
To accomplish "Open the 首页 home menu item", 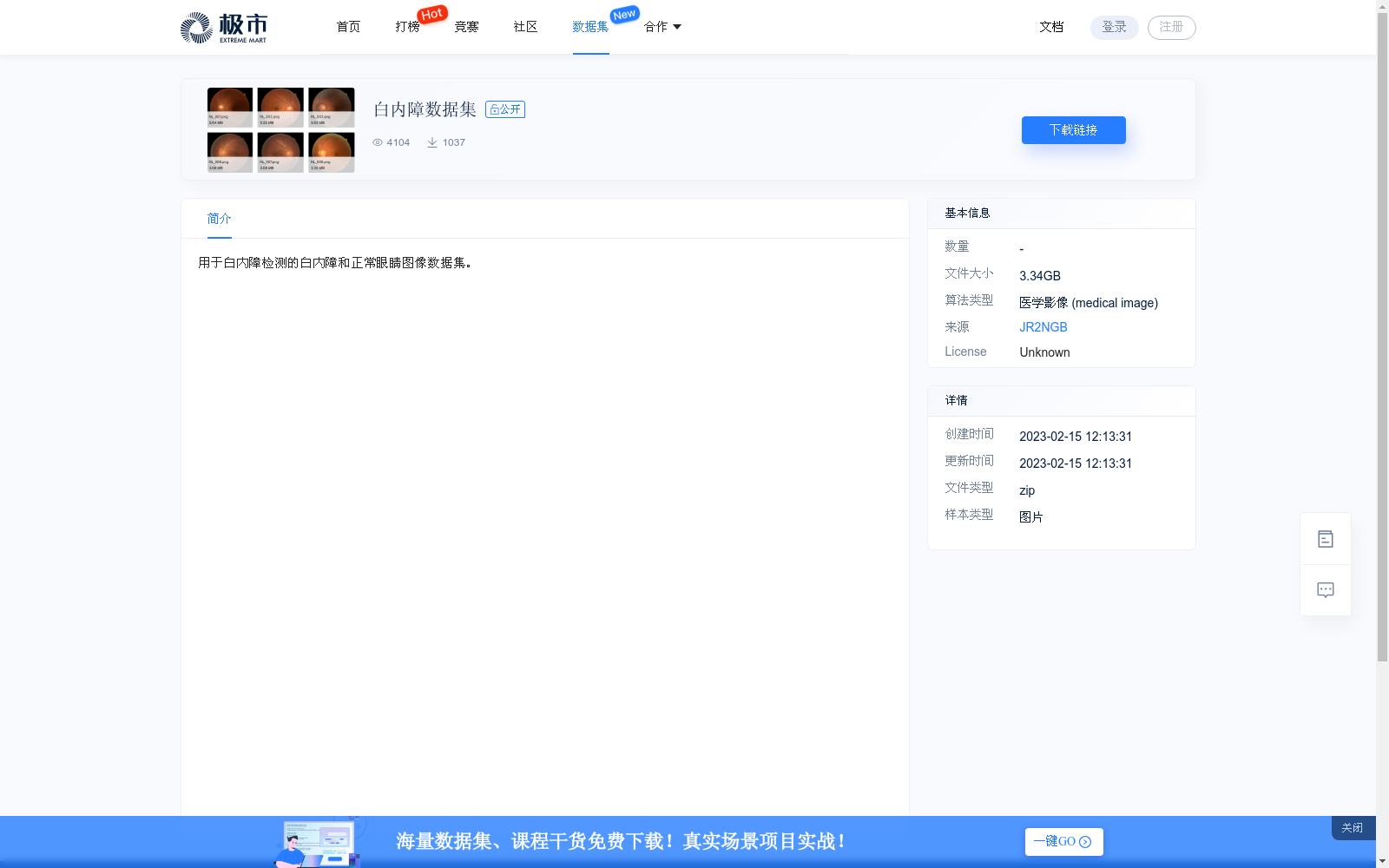I will [348, 27].
